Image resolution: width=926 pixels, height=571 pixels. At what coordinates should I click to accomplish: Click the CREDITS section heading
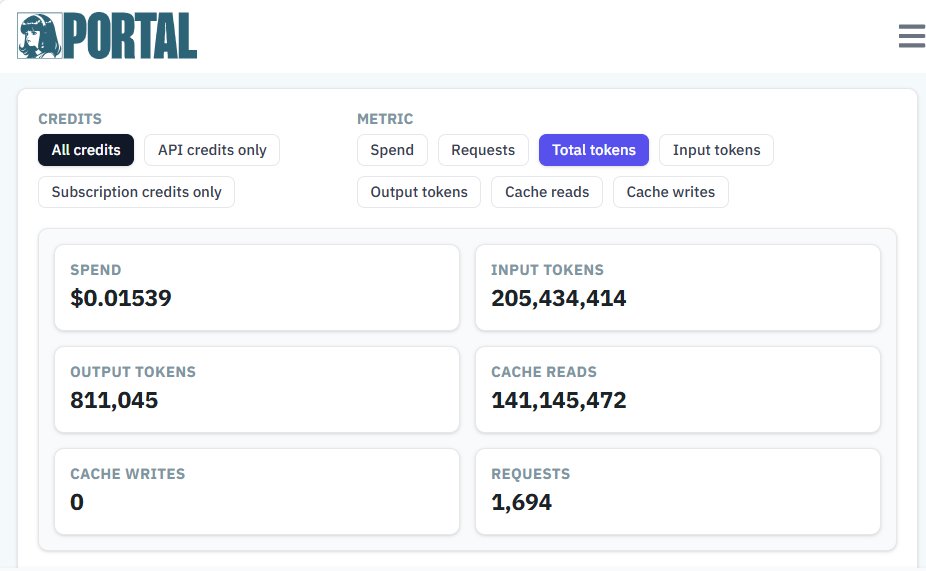click(x=70, y=119)
